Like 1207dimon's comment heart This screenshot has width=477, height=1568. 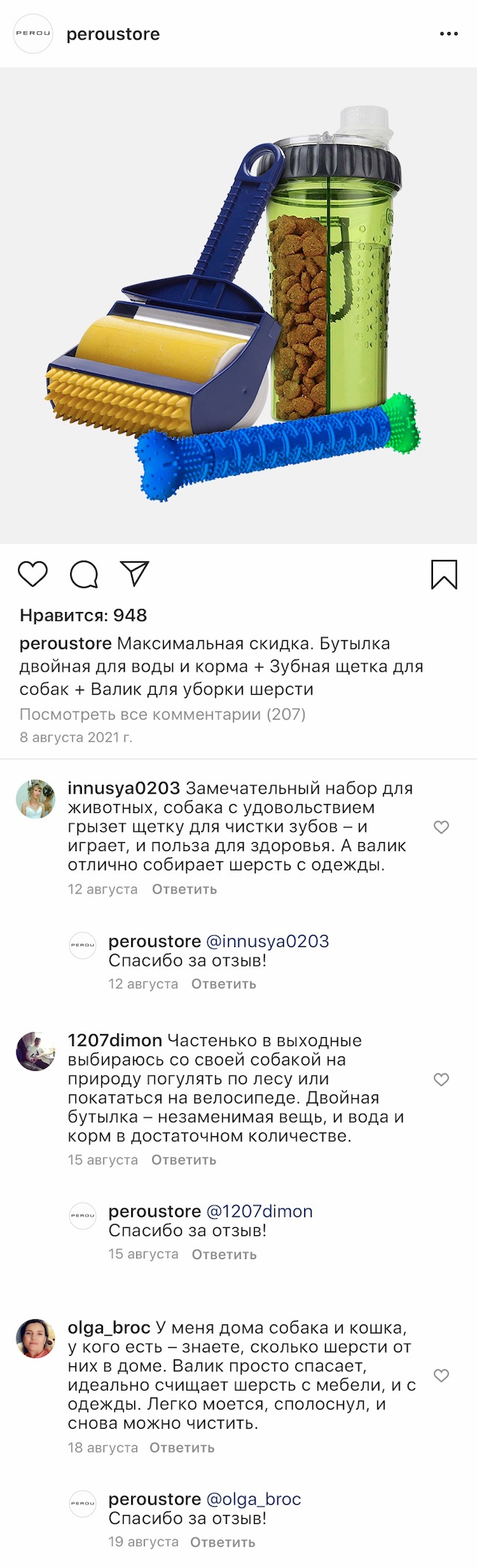coord(441,1080)
